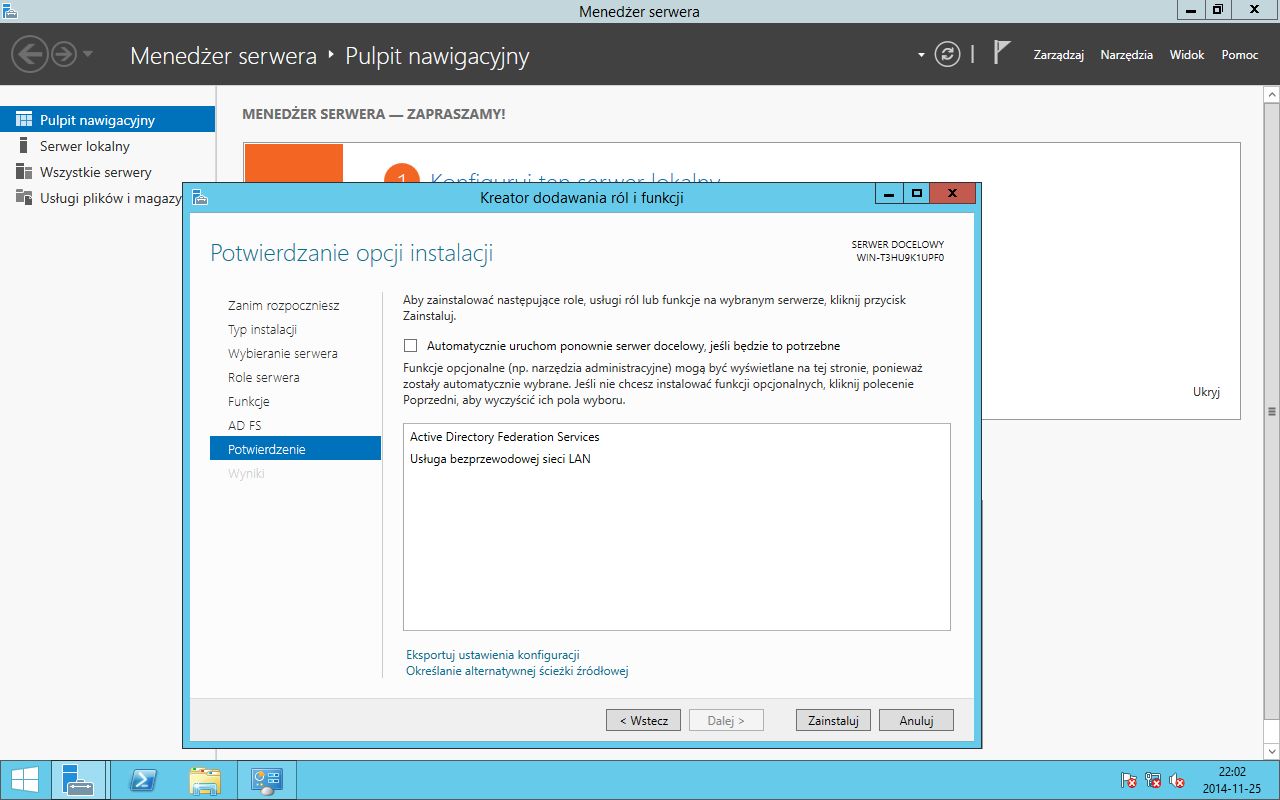Go to Funkcje wizard step

[x=249, y=401]
